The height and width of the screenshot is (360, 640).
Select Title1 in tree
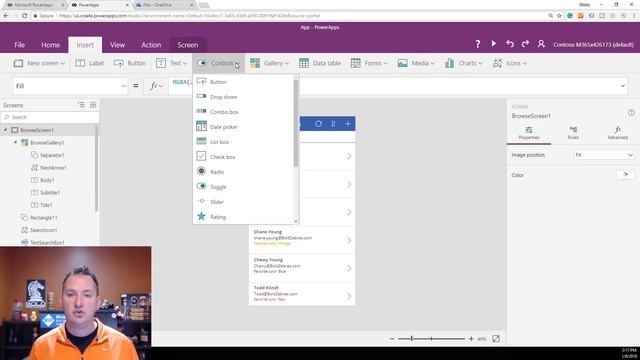coord(46,205)
